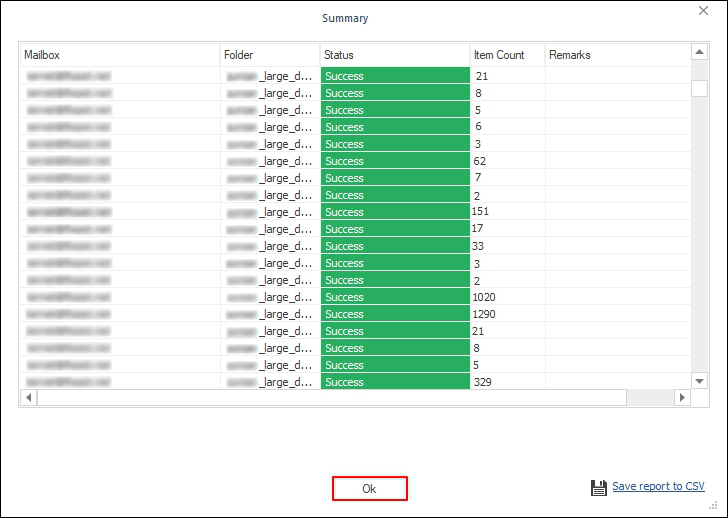Sort by the Item Count column header
Image resolution: width=728 pixels, height=518 pixels.
[x=507, y=55]
